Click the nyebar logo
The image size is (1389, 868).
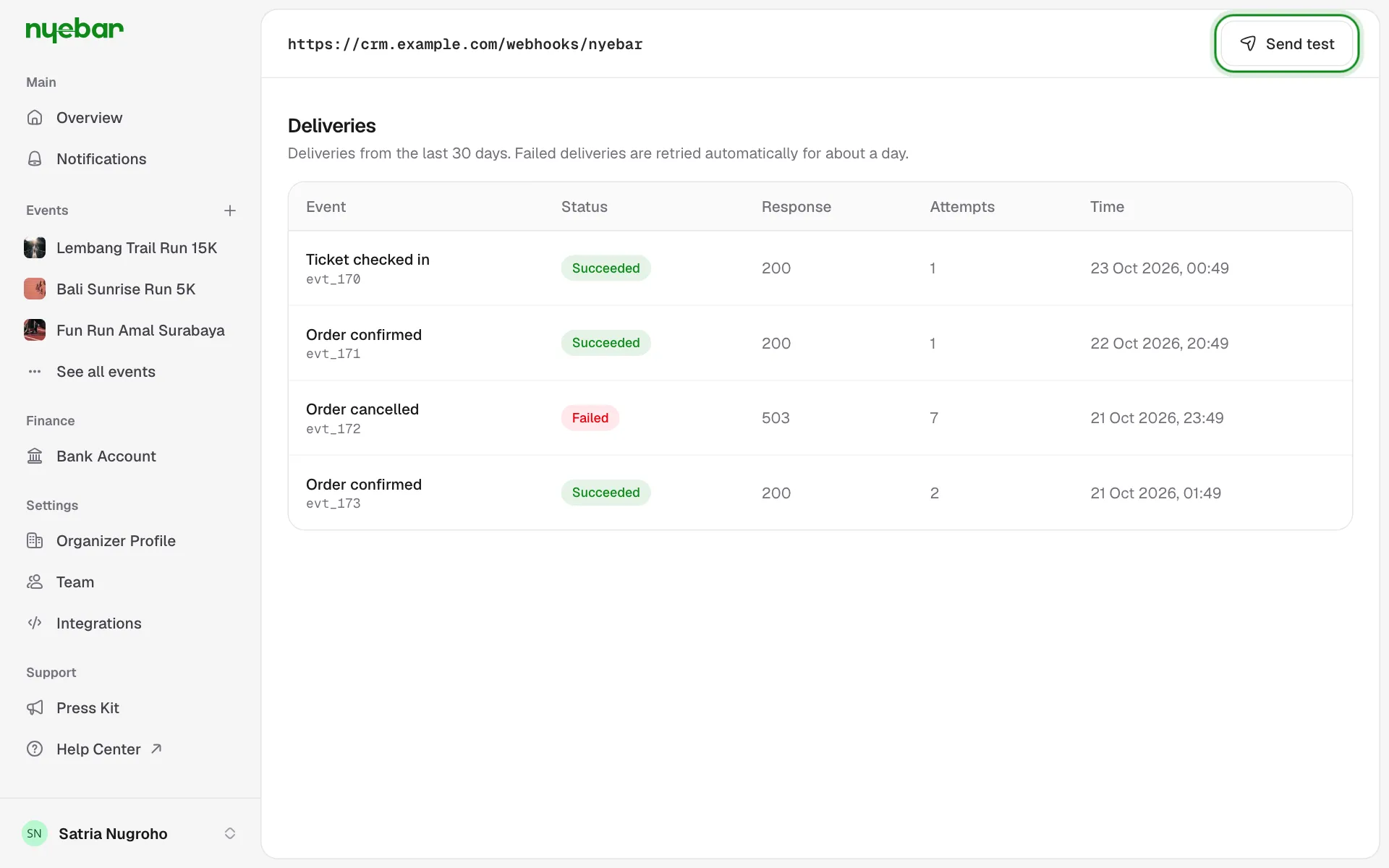[x=75, y=30]
